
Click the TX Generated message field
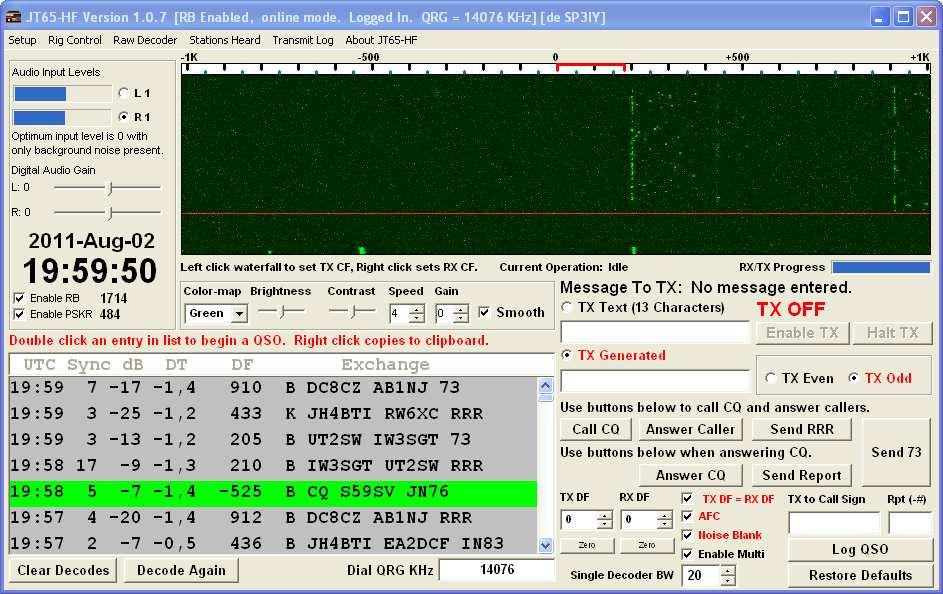click(x=655, y=381)
